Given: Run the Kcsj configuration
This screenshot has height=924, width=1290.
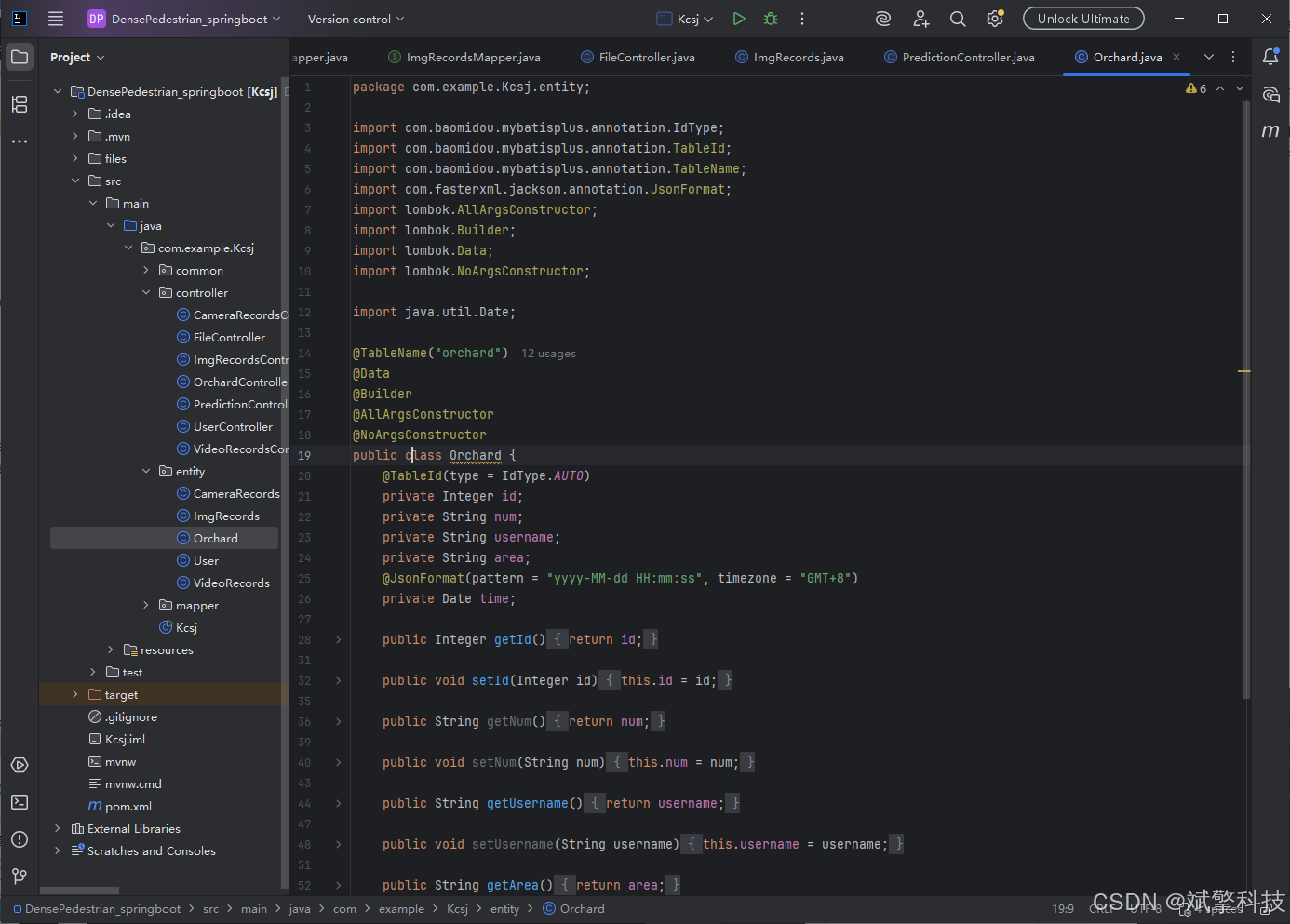Looking at the screenshot, I should (x=739, y=19).
